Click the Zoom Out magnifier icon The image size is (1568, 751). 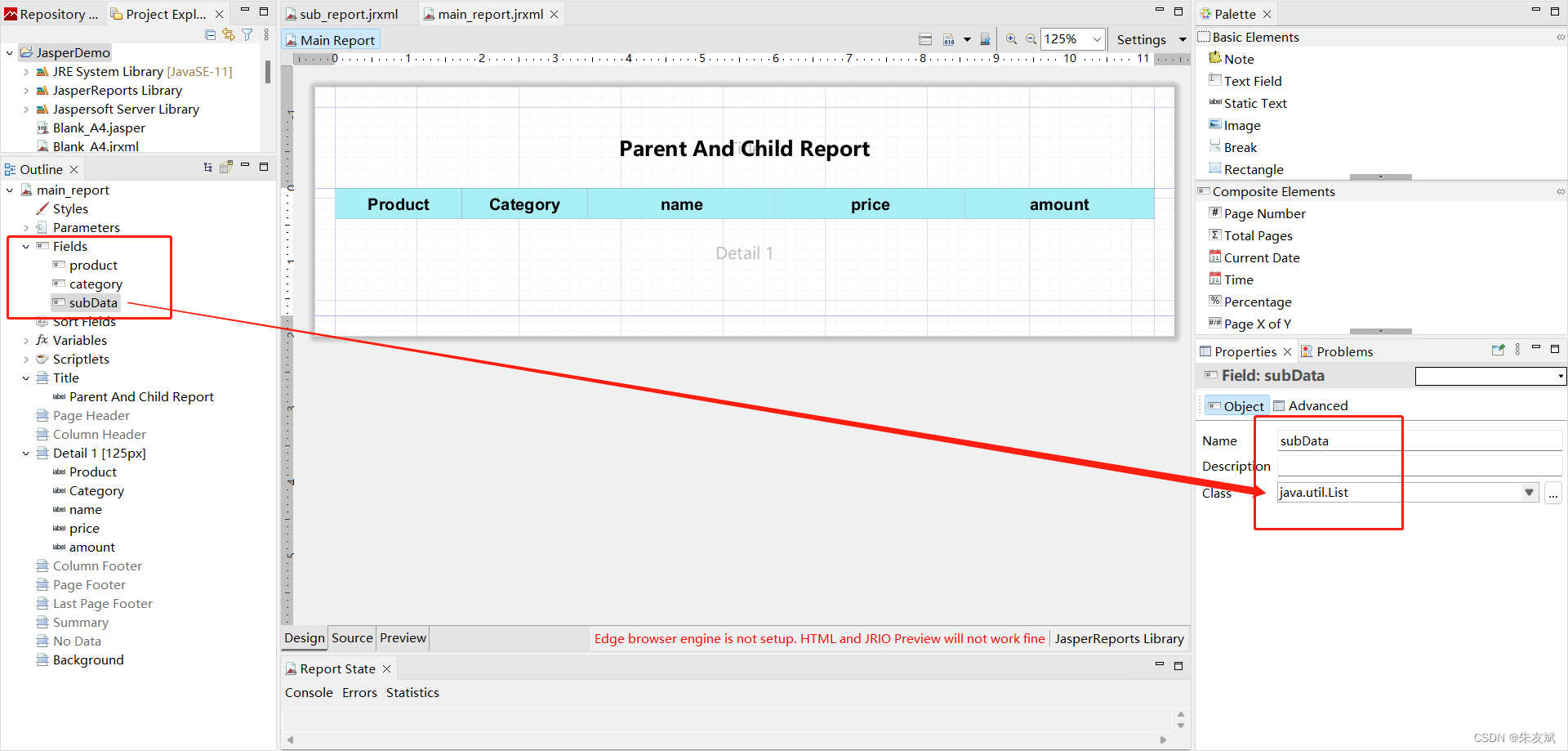click(1030, 38)
